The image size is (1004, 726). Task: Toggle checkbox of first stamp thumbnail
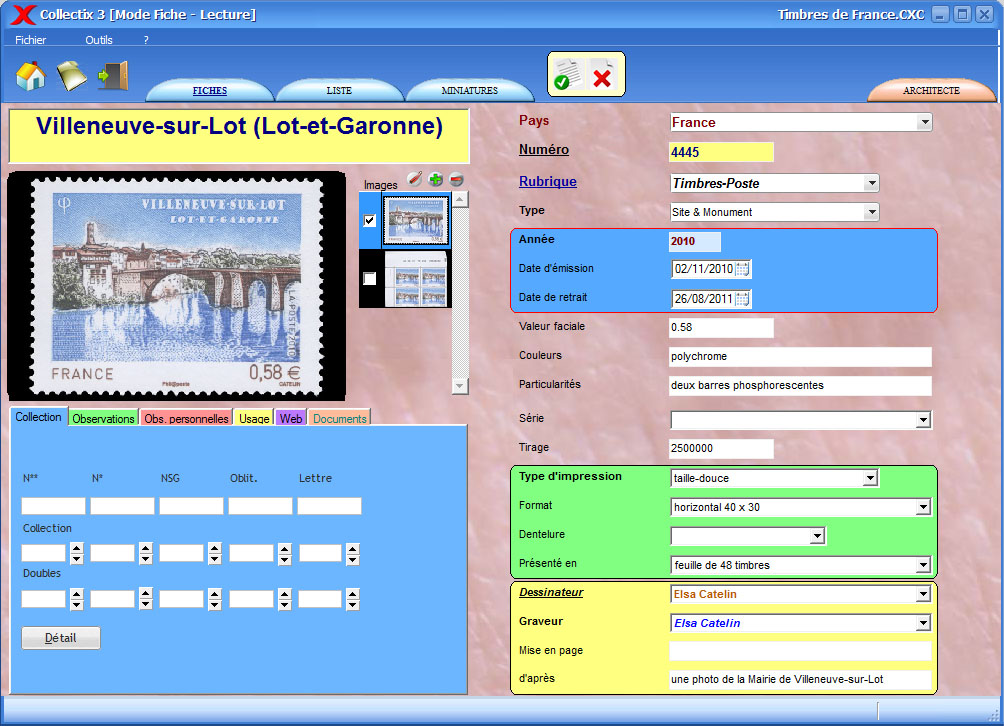369,220
